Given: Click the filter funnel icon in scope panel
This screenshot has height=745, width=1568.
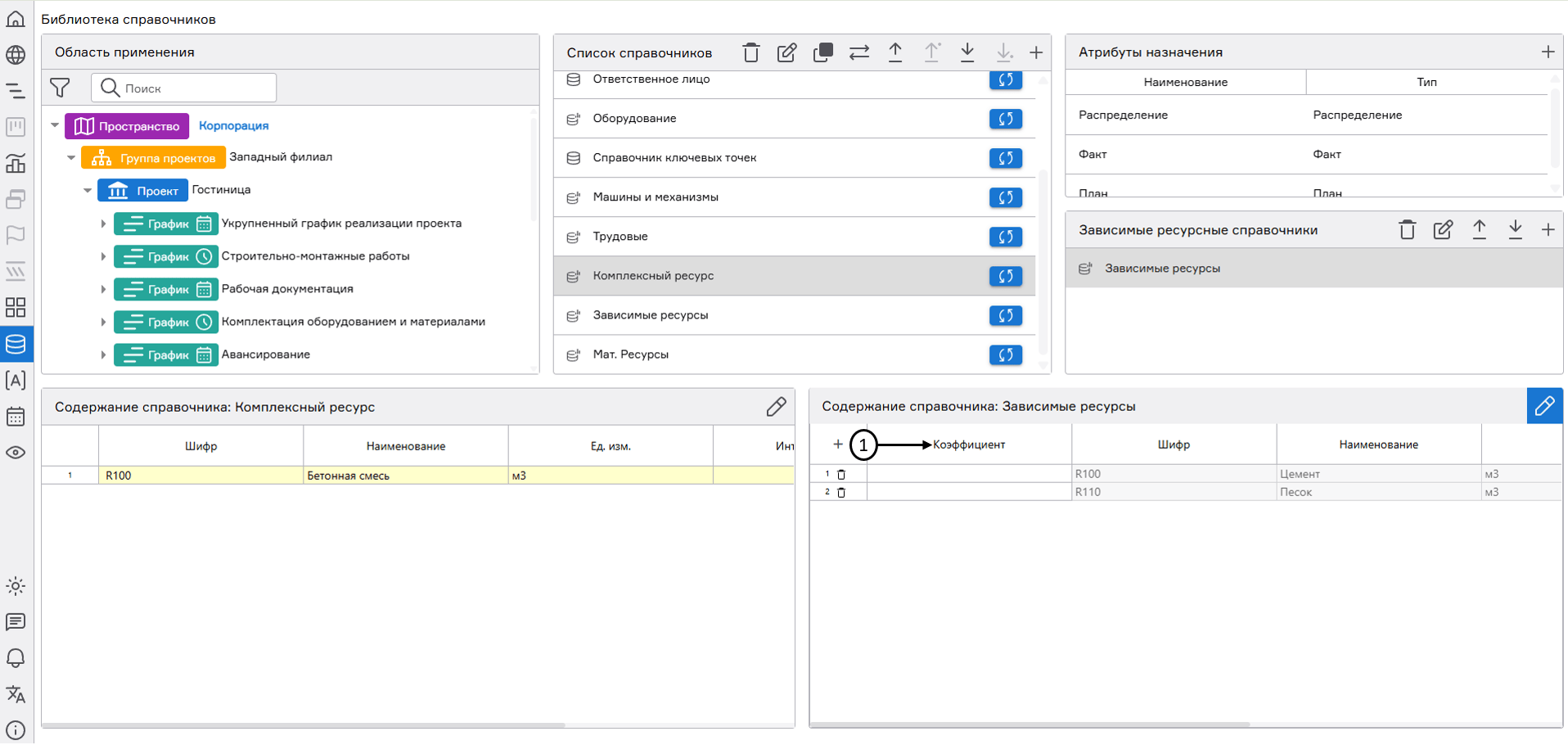Looking at the screenshot, I should tap(60, 88).
